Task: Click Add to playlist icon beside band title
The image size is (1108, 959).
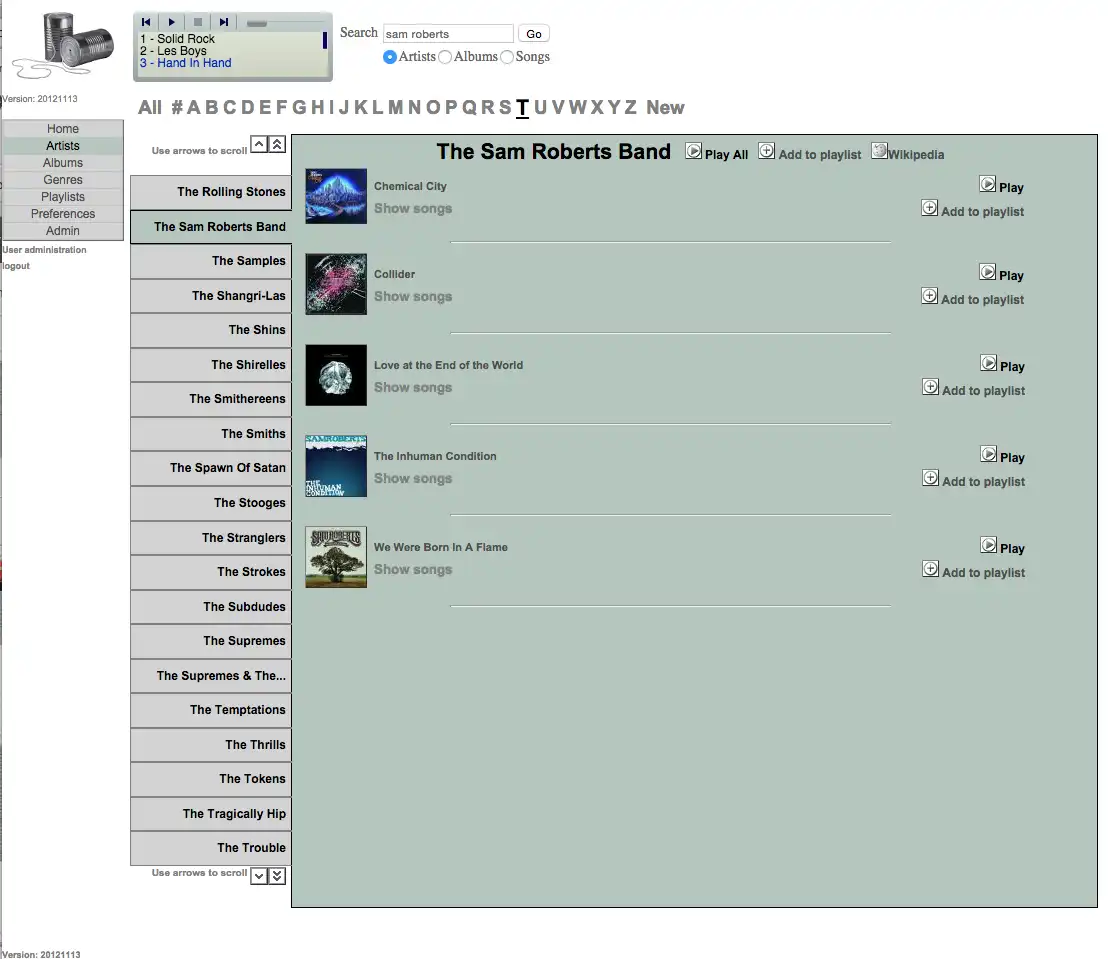Action: coord(767,151)
